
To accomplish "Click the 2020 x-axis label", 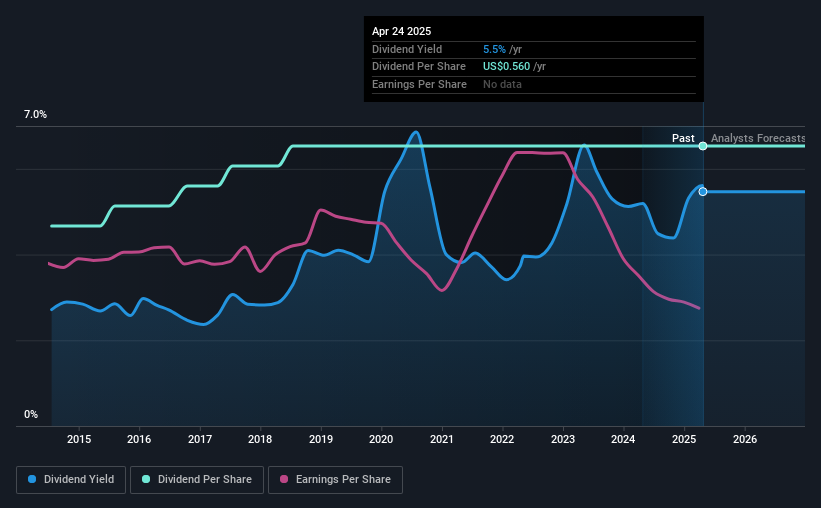I will click(x=381, y=439).
